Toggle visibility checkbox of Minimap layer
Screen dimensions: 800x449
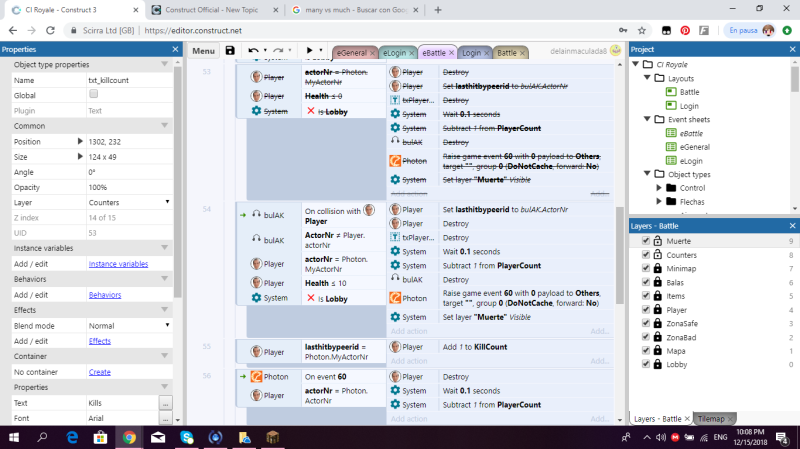(x=646, y=268)
